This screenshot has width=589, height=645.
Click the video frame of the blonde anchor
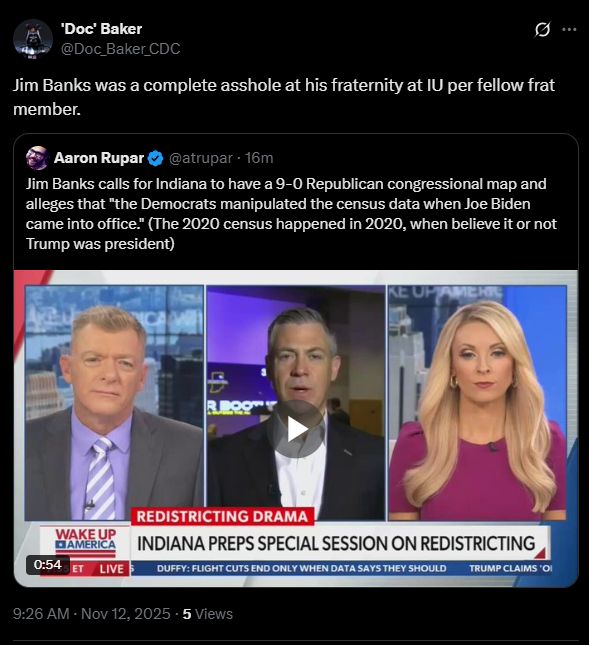click(x=477, y=403)
